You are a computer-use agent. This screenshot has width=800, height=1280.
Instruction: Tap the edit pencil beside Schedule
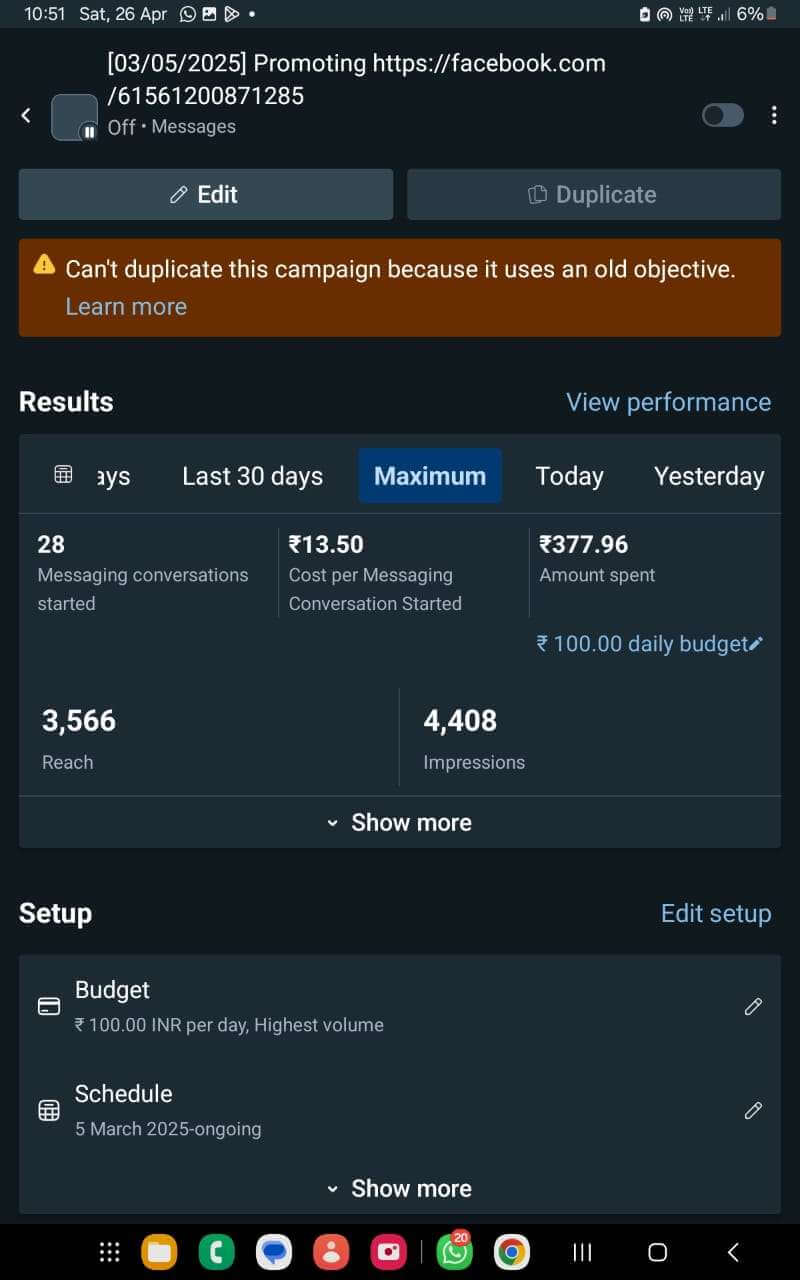(753, 1111)
